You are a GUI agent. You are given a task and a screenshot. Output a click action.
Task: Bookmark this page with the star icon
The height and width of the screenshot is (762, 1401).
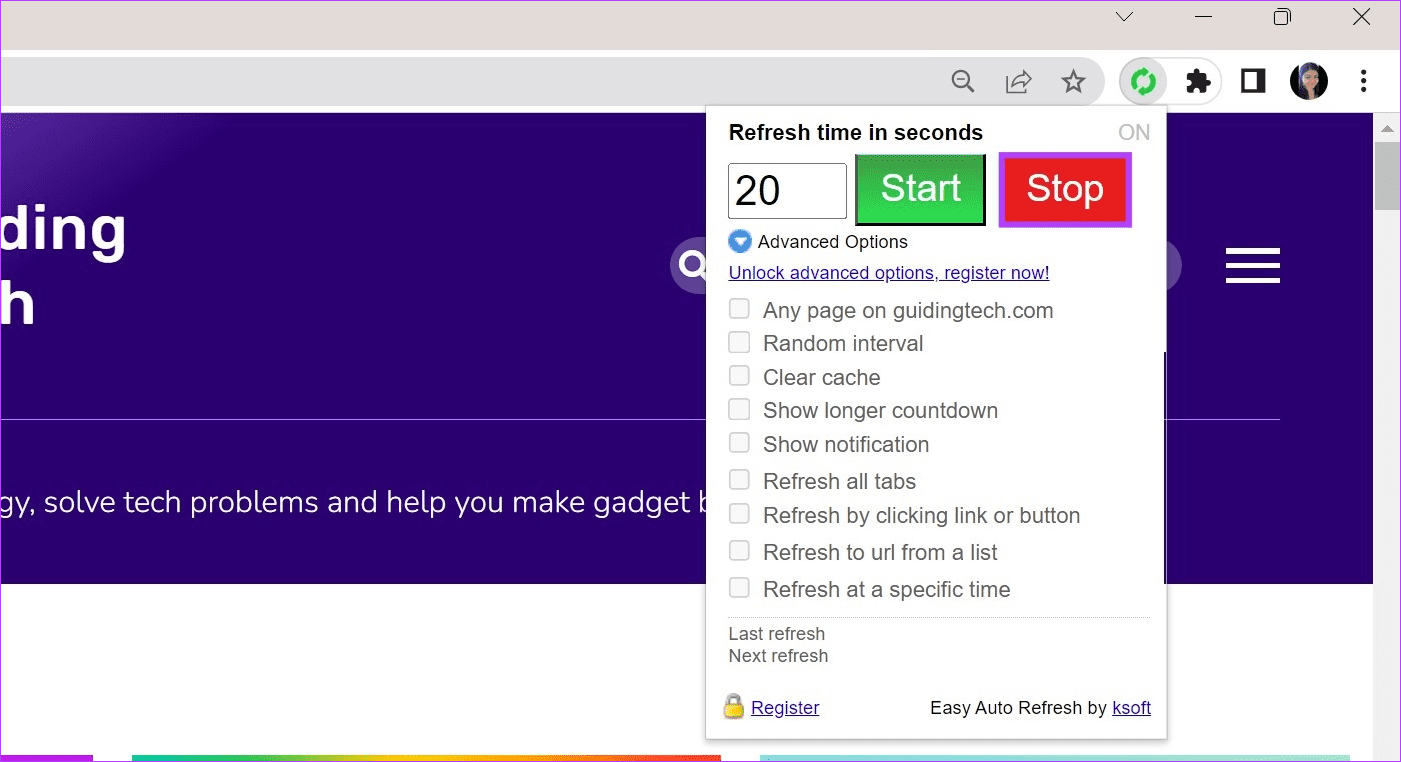point(1073,82)
